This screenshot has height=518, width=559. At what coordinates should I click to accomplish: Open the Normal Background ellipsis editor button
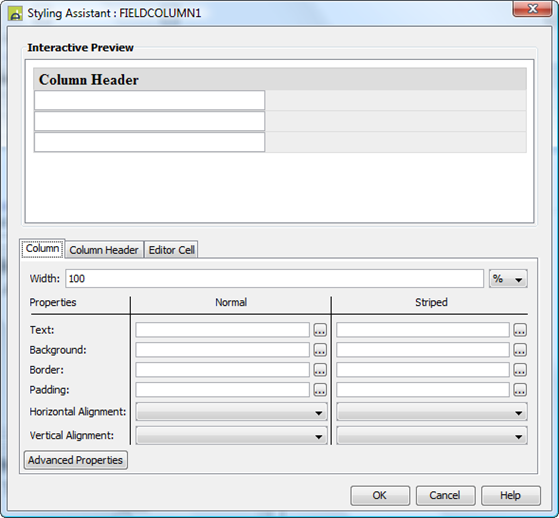320,350
